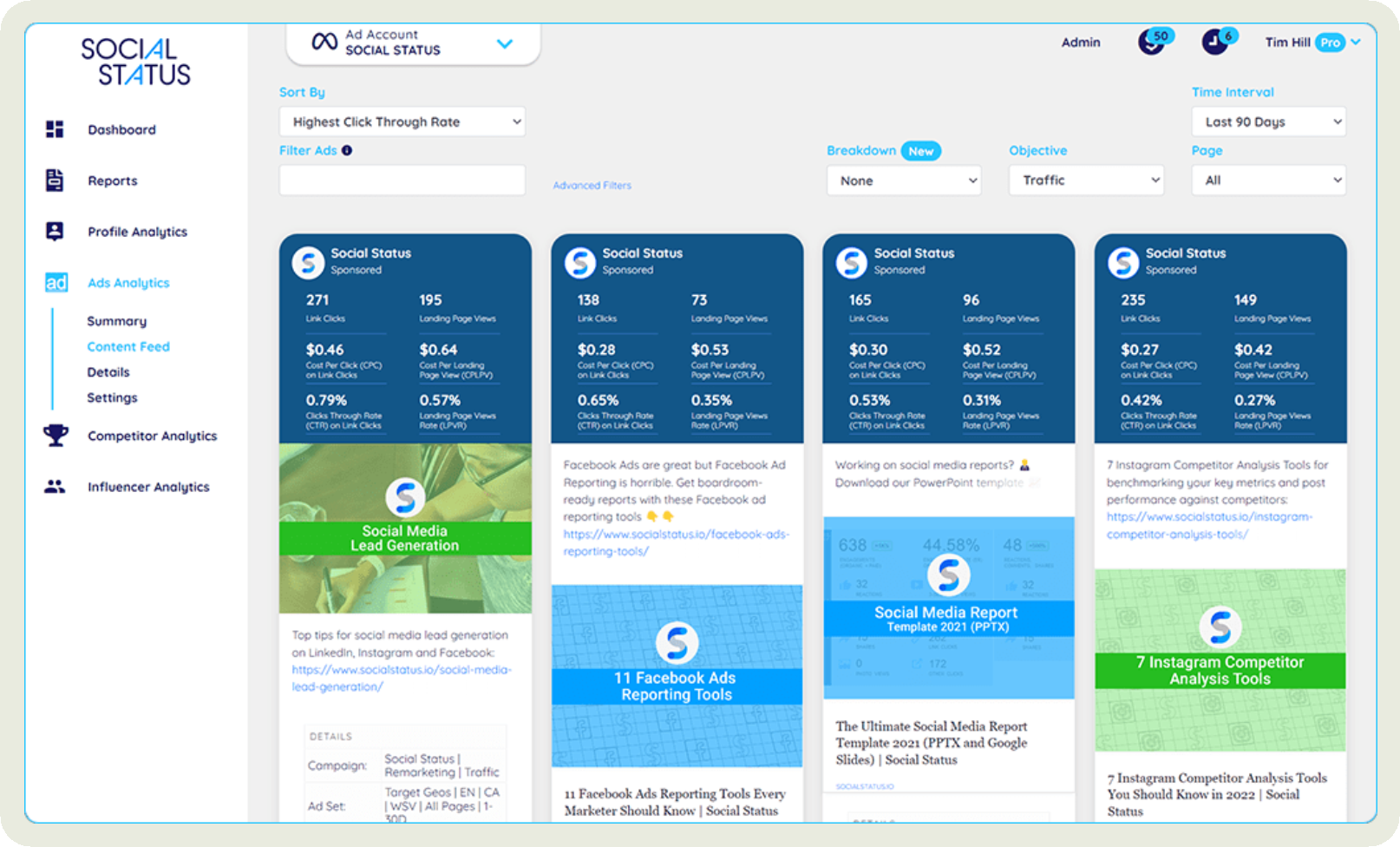
Task: Open notifications icon with 50 badge
Action: click(1151, 42)
